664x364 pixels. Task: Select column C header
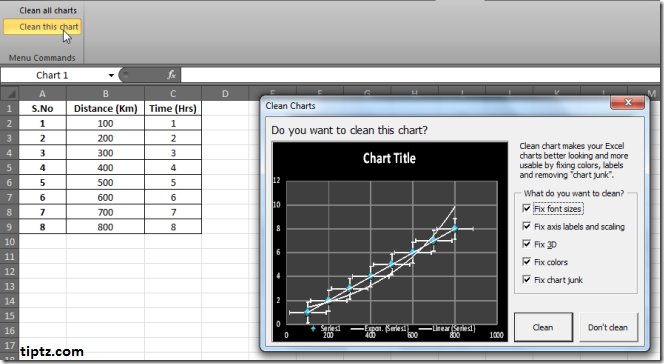173,94
